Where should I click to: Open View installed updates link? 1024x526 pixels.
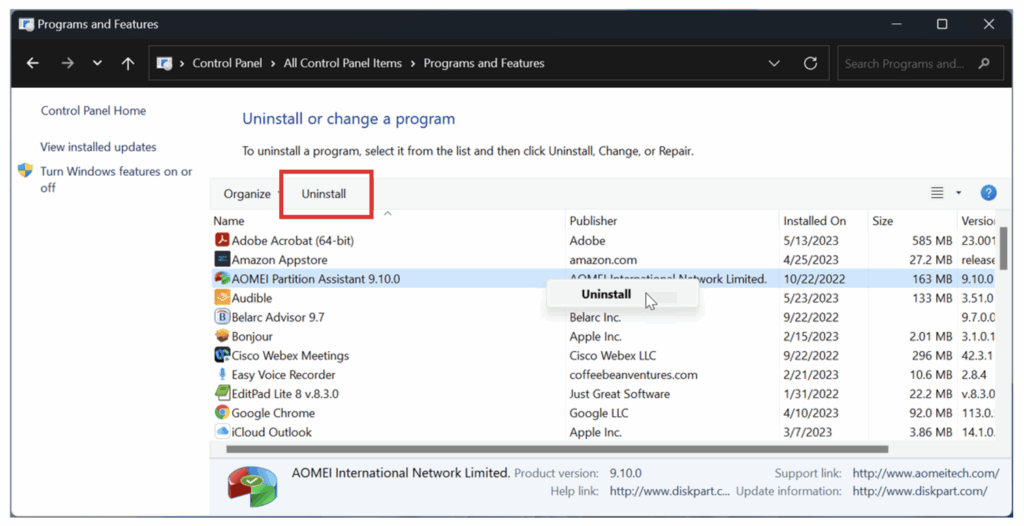click(98, 147)
